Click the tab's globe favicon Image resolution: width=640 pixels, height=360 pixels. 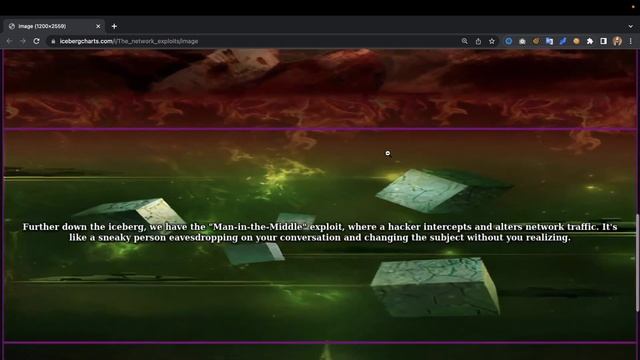click(12, 26)
